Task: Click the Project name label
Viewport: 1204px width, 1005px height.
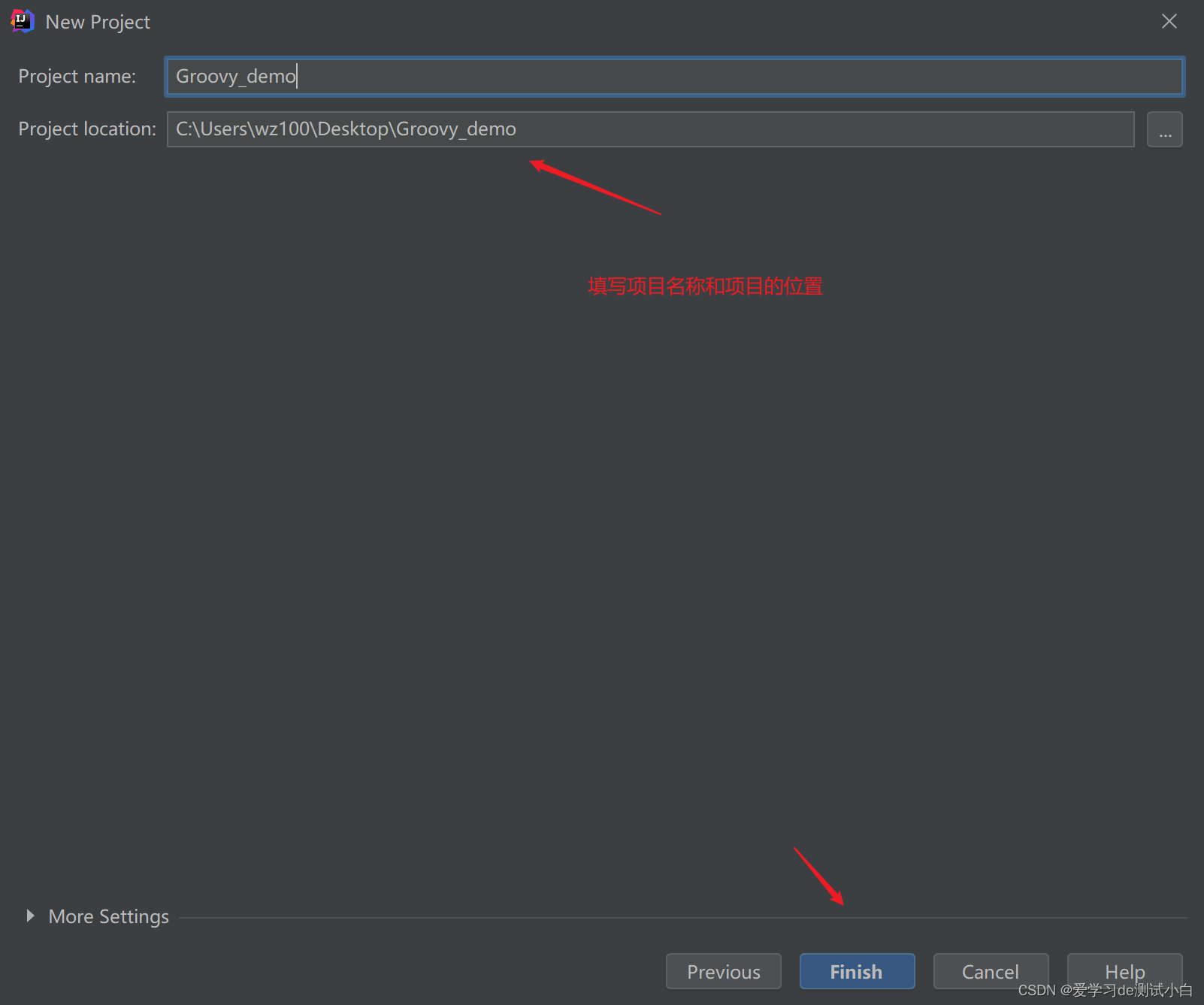Action: point(77,76)
